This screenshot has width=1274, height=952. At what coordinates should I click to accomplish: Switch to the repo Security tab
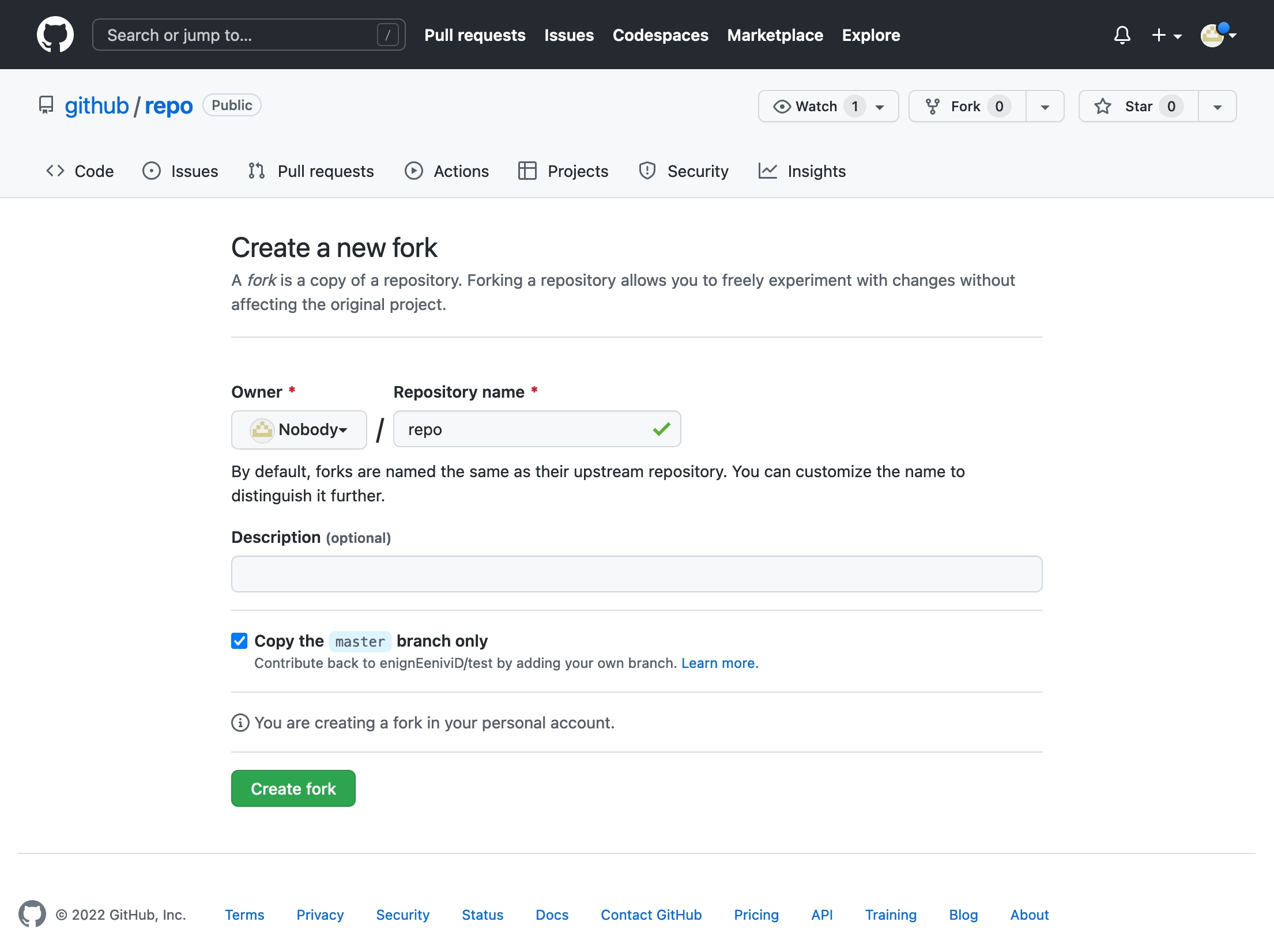tap(683, 171)
